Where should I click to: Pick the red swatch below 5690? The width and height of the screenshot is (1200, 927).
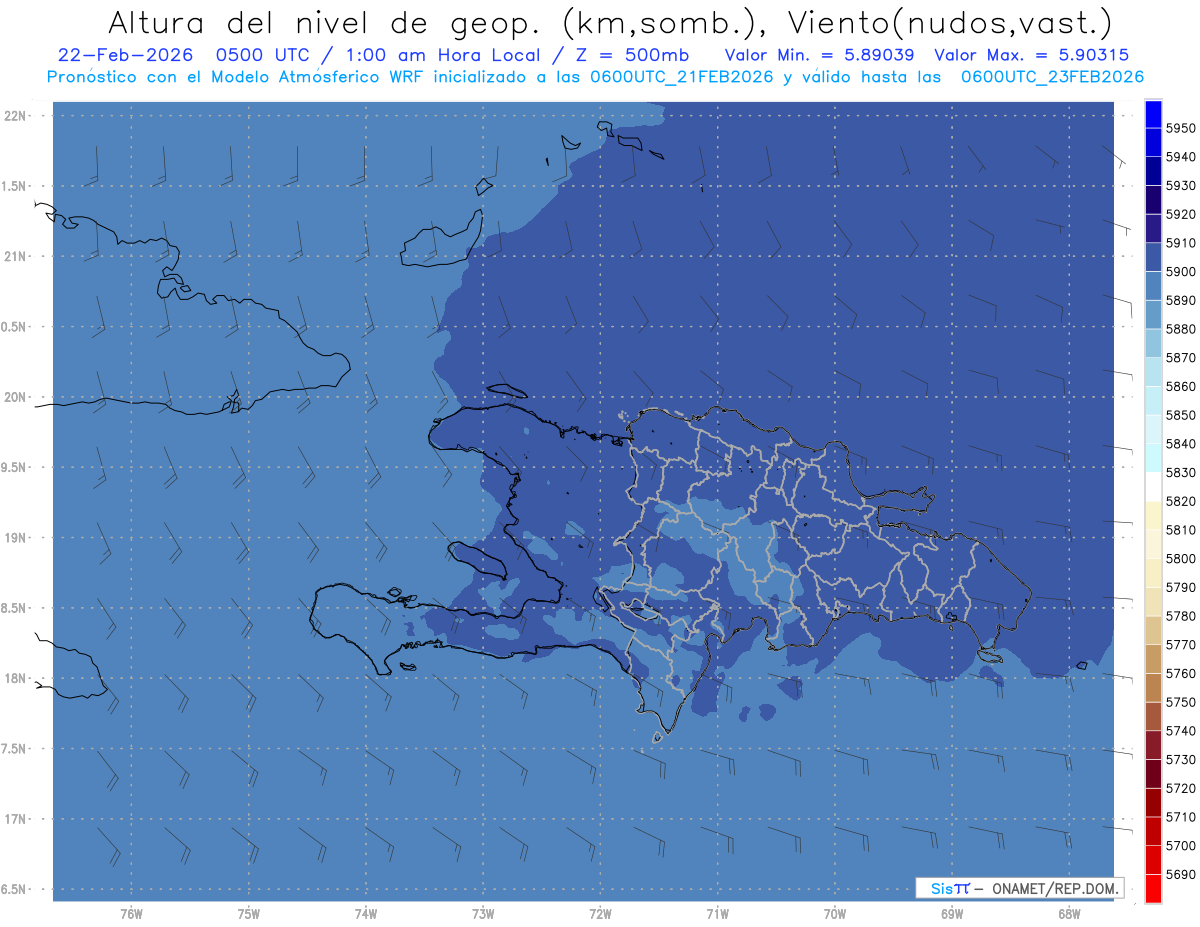click(x=1152, y=888)
